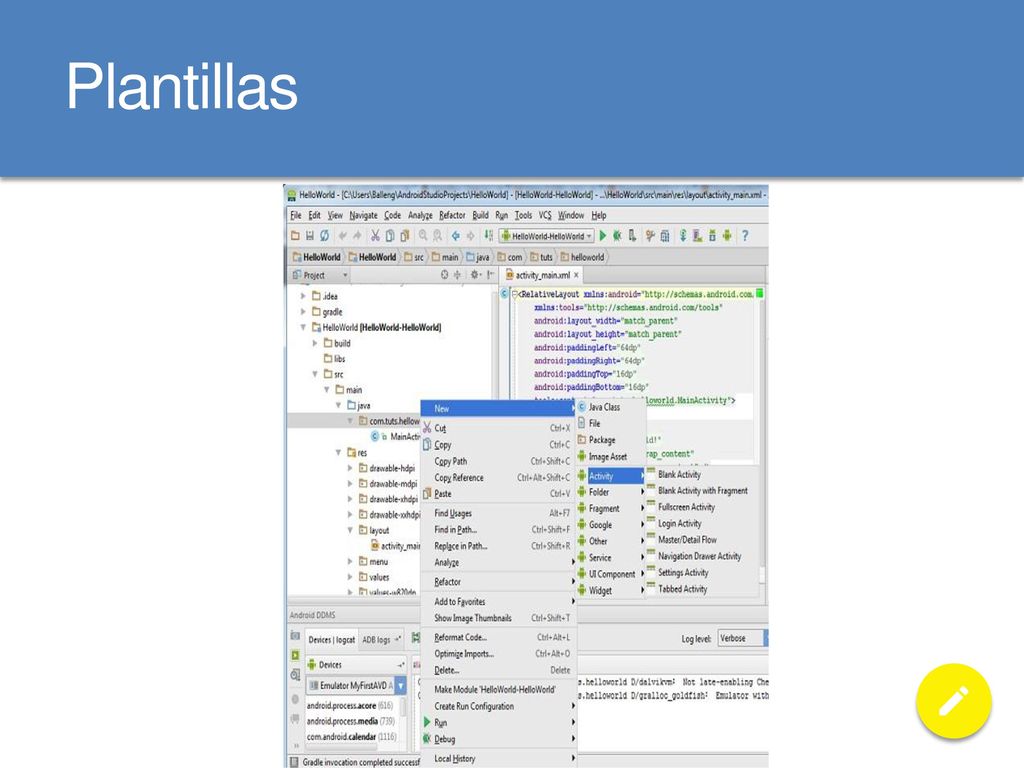
Task: Open the Build menu
Action: (481, 215)
